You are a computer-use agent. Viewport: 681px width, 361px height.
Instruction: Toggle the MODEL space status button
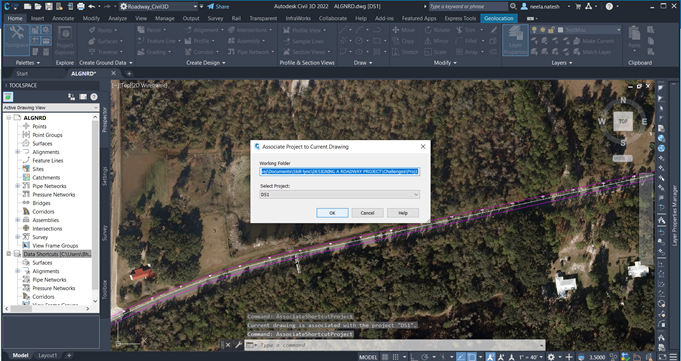point(368,357)
